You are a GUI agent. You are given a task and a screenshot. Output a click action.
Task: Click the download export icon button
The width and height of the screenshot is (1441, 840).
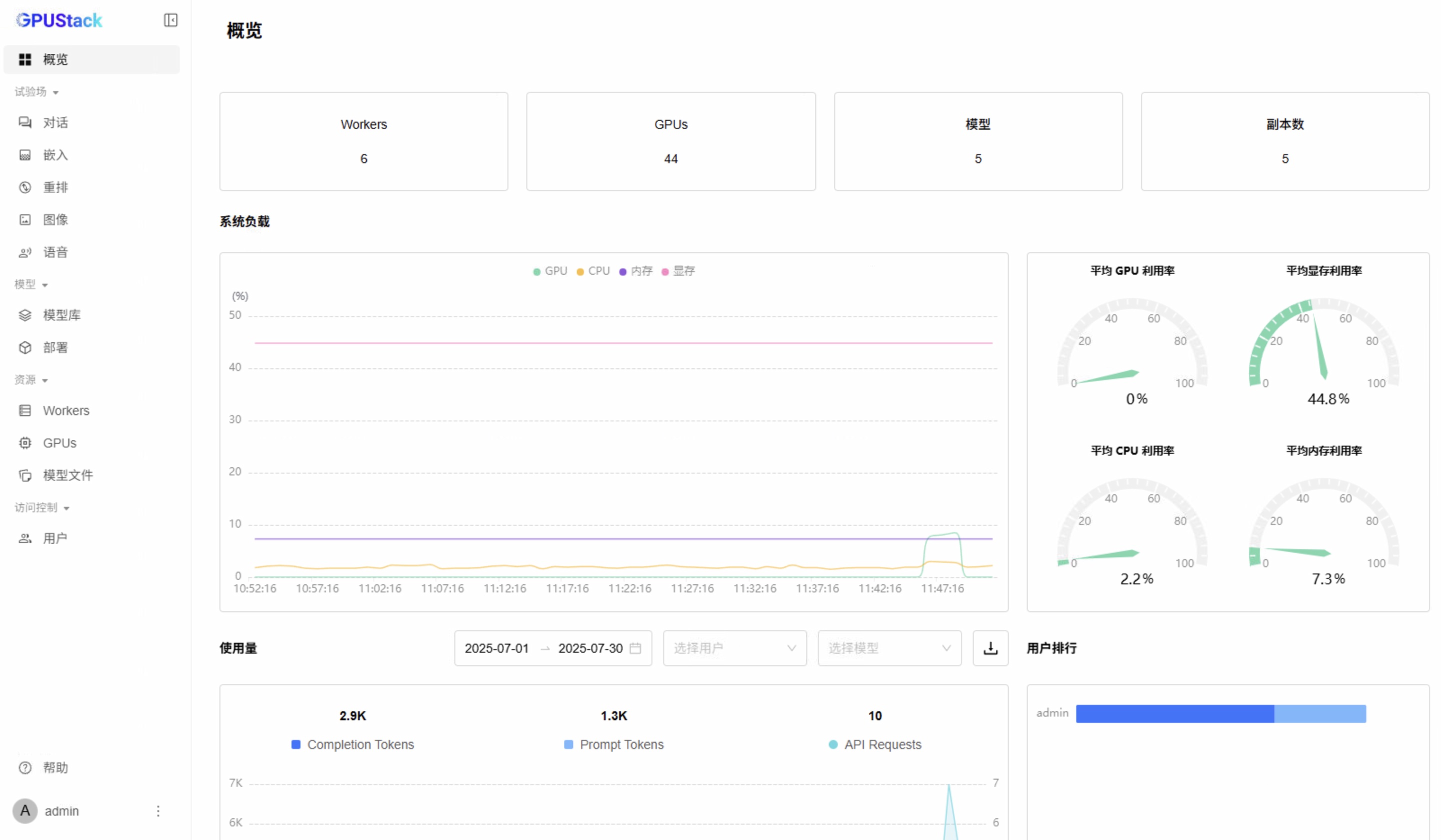point(990,648)
